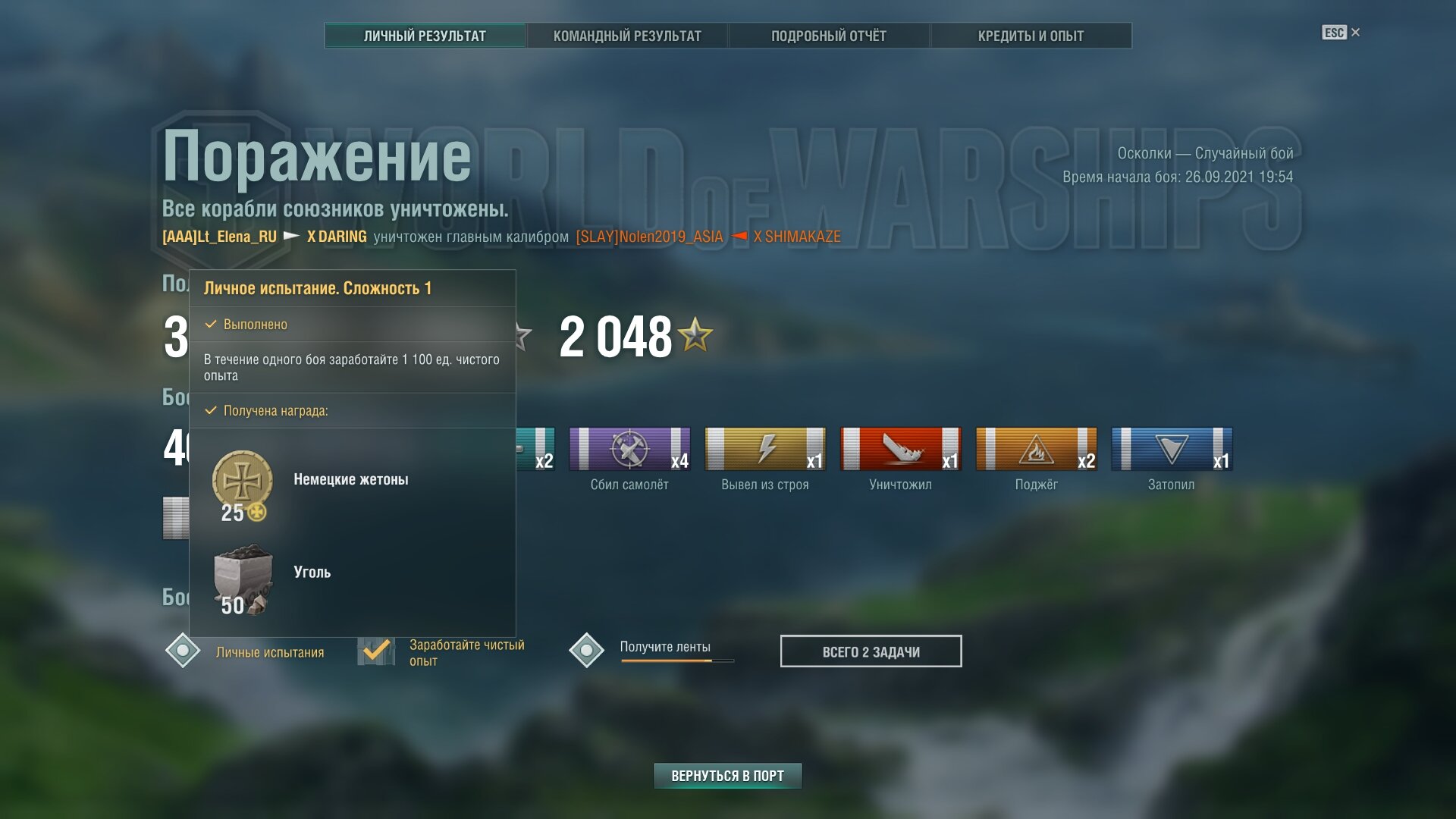Click the Всего 2 задачи button
This screenshot has width=1456, height=819.
(871, 651)
